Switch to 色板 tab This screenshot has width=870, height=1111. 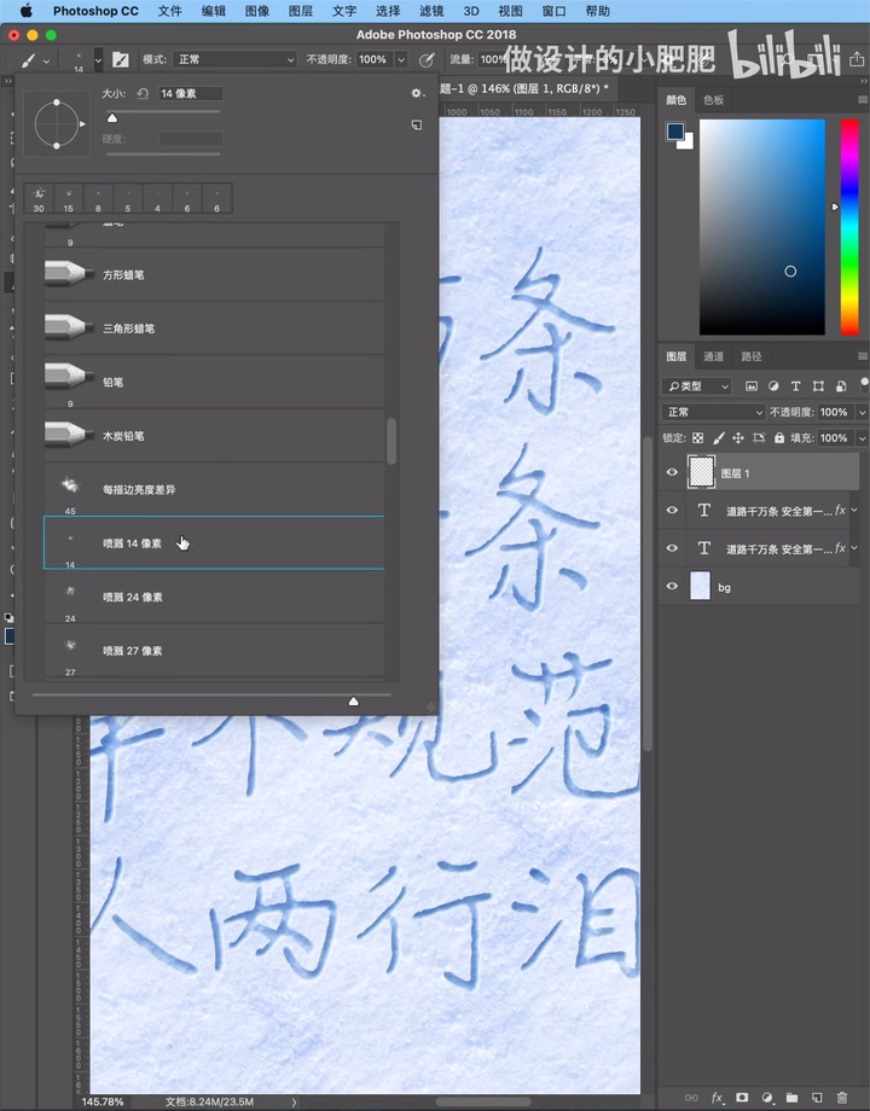coord(713,100)
